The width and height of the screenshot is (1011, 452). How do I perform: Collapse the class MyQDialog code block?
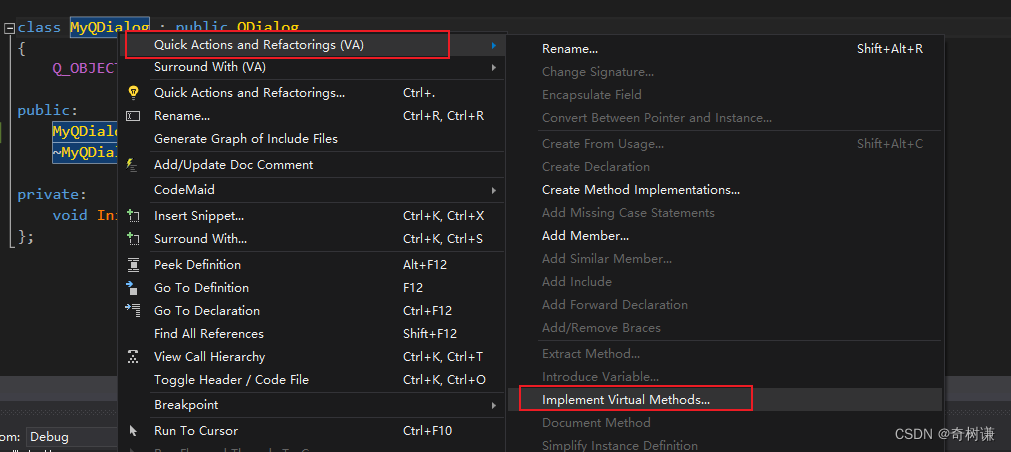pyautogui.click(x=9, y=28)
